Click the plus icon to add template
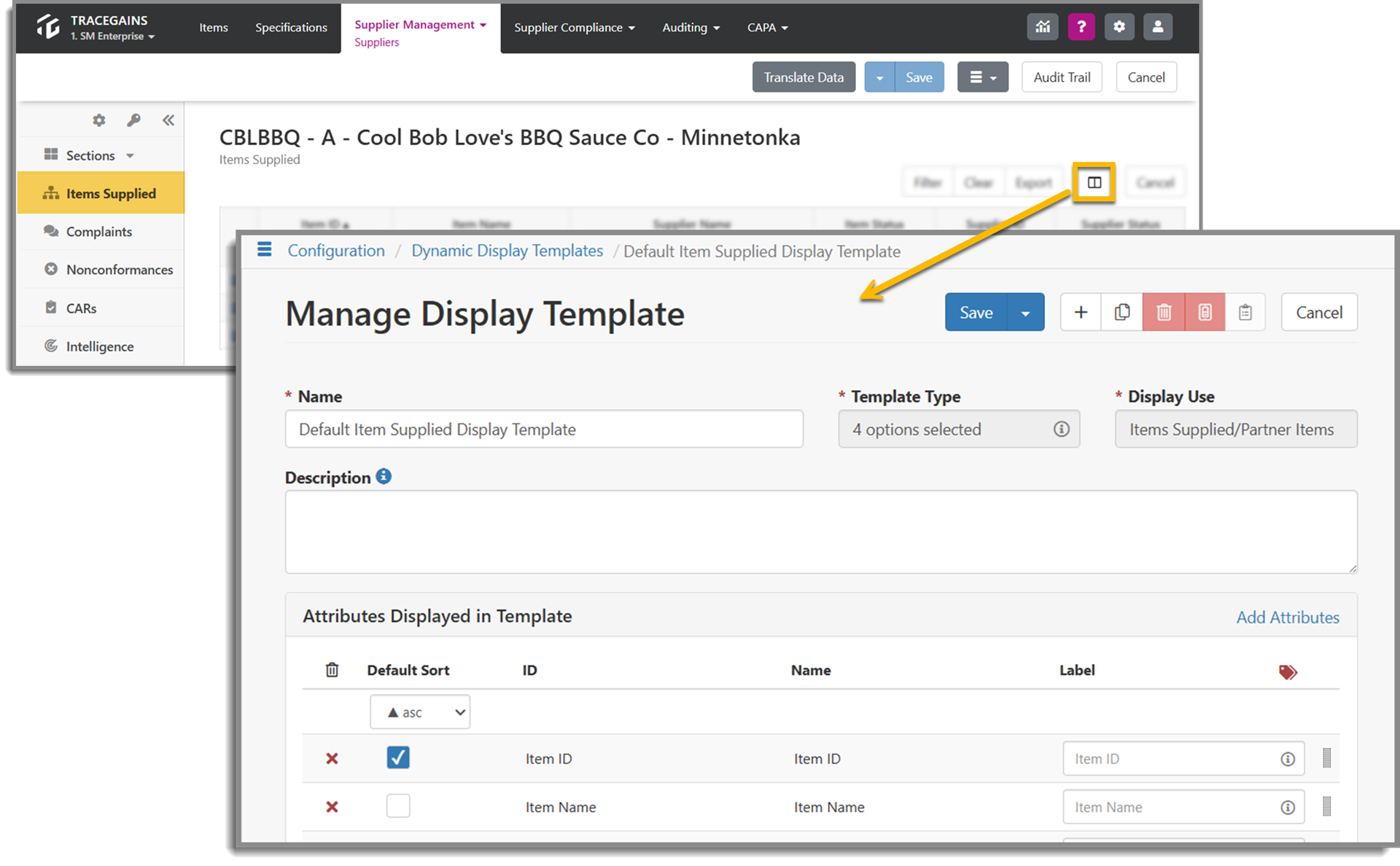Image resolution: width=1400 pixels, height=866 pixels. coord(1081,313)
